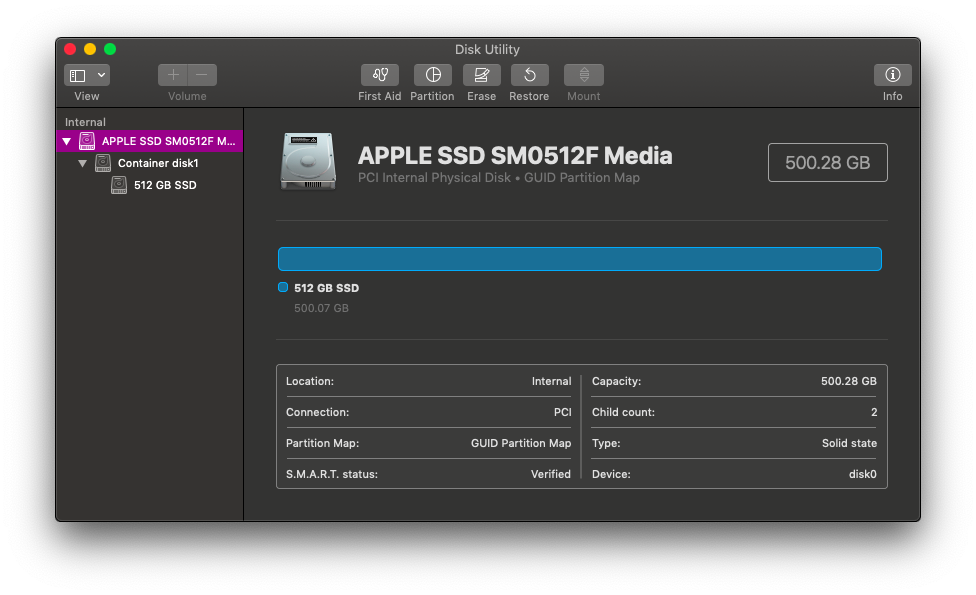
Task: Select the Erase toolbar button
Action: pyautogui.click(x=481, y=75)
